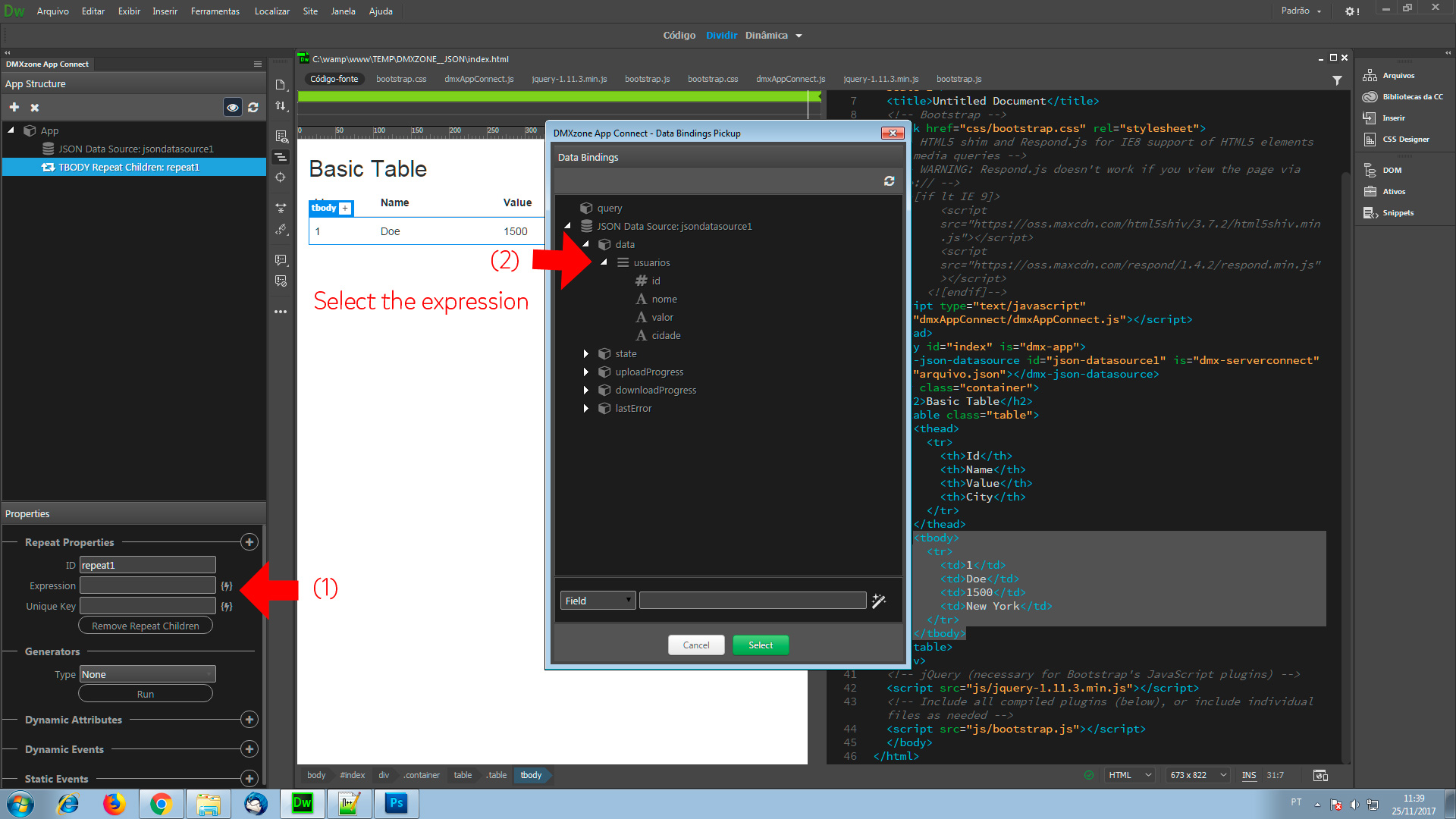This screenshot has height=819, width=1456.
Task: Expand the state node in Data Bindings
Action: pyautogui.click(x=586, y=354)
